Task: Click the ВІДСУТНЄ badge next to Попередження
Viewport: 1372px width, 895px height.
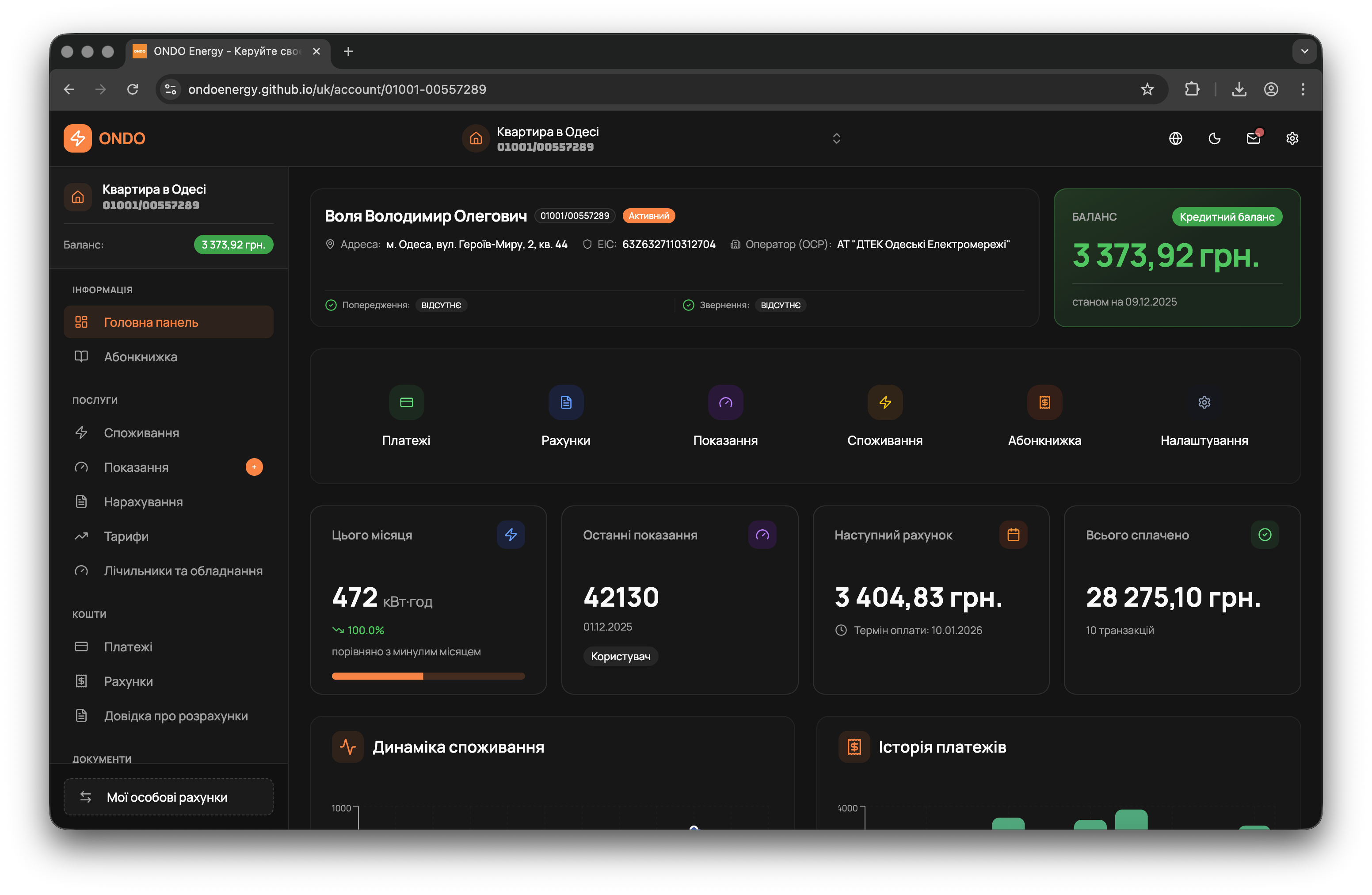Action: pos(441,305)
